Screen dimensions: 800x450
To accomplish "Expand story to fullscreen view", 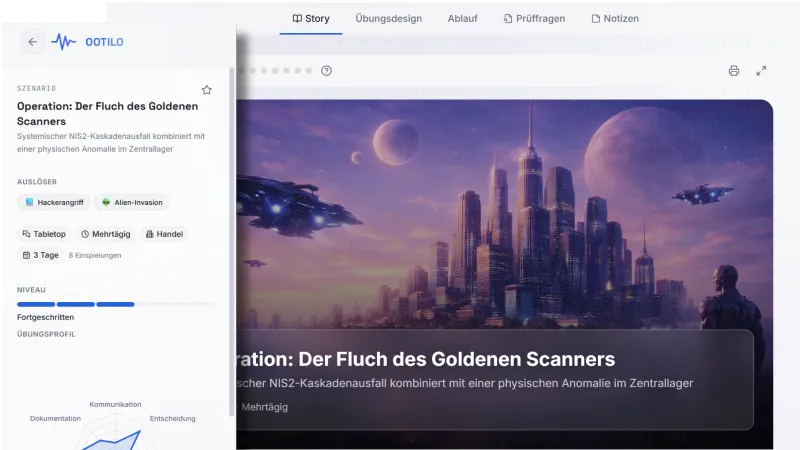I will pyautogui.click(x=761, y=71).
